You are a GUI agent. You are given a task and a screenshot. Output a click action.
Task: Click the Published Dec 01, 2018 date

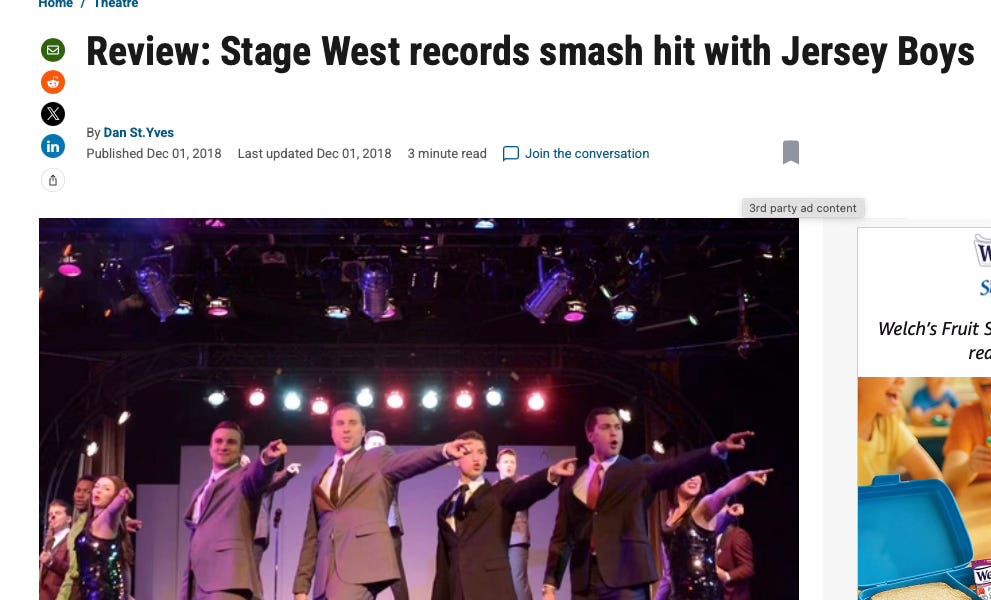tap(154, 154)
